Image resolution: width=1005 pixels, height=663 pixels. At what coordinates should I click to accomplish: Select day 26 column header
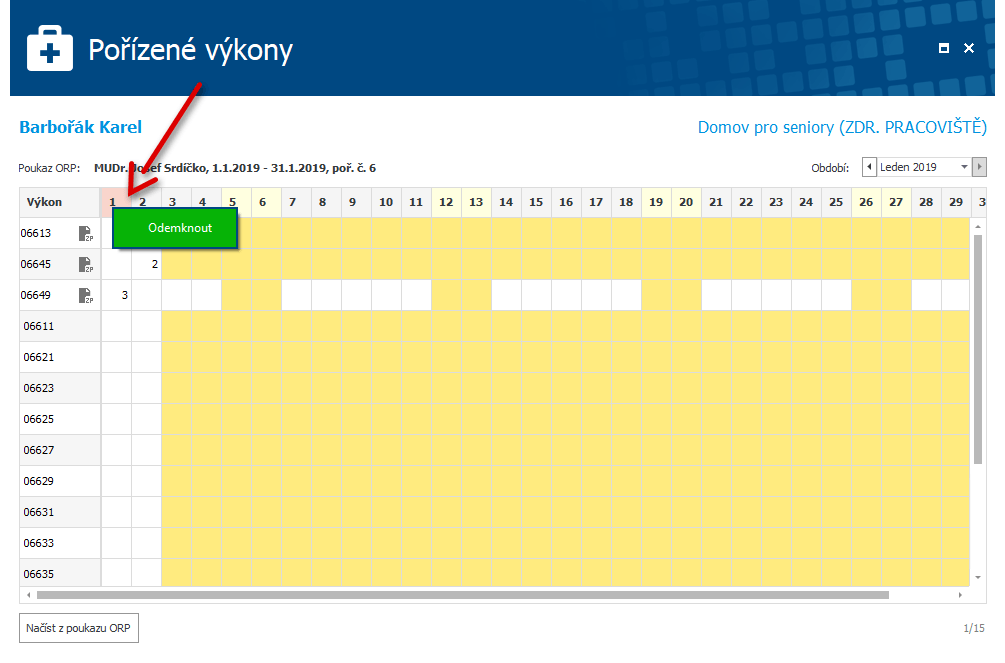[867, 202]
